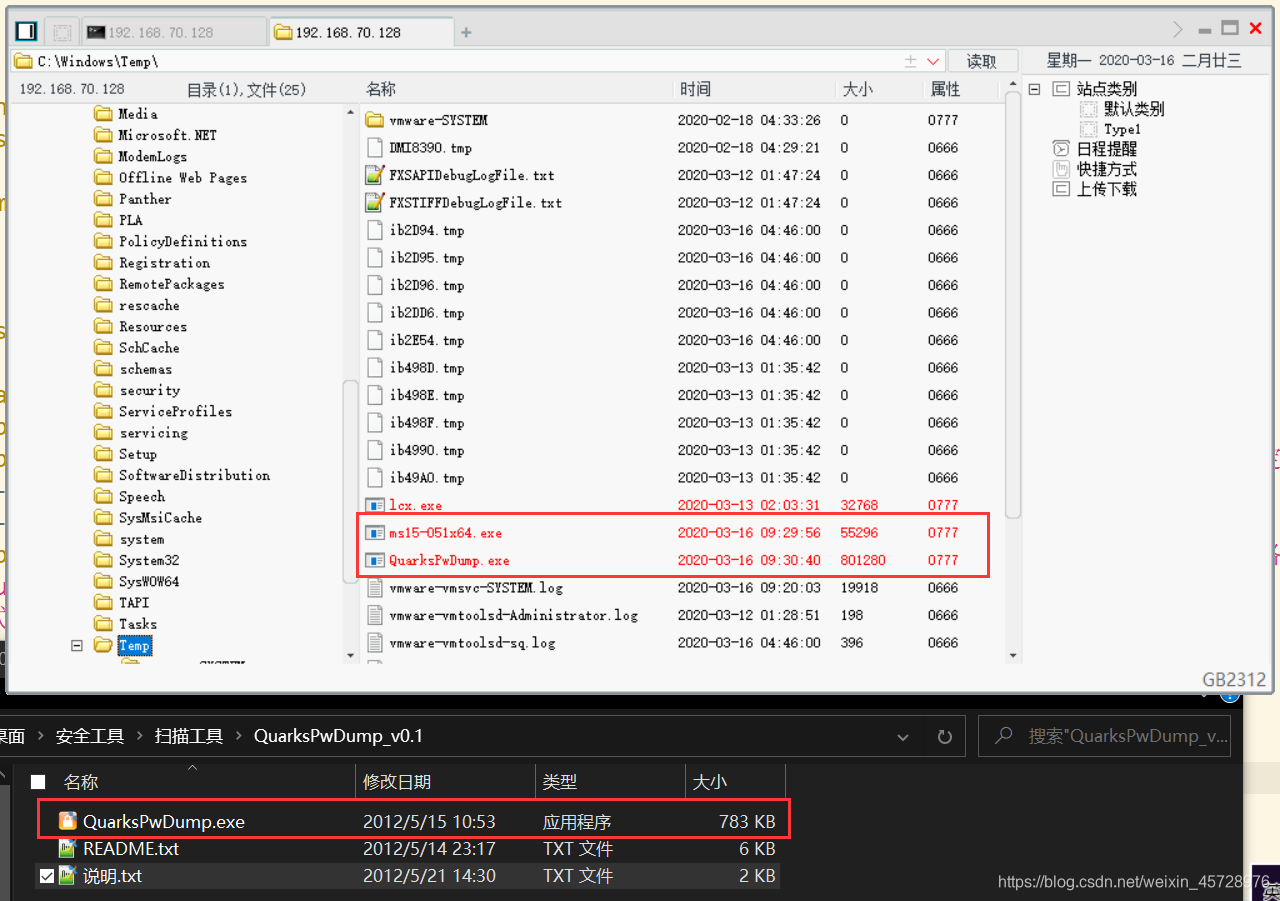This screenshot has width=1280, height=901.
Task: Click 扫描工具 in Explorer breadcrumb
Action: pos(189,736)
